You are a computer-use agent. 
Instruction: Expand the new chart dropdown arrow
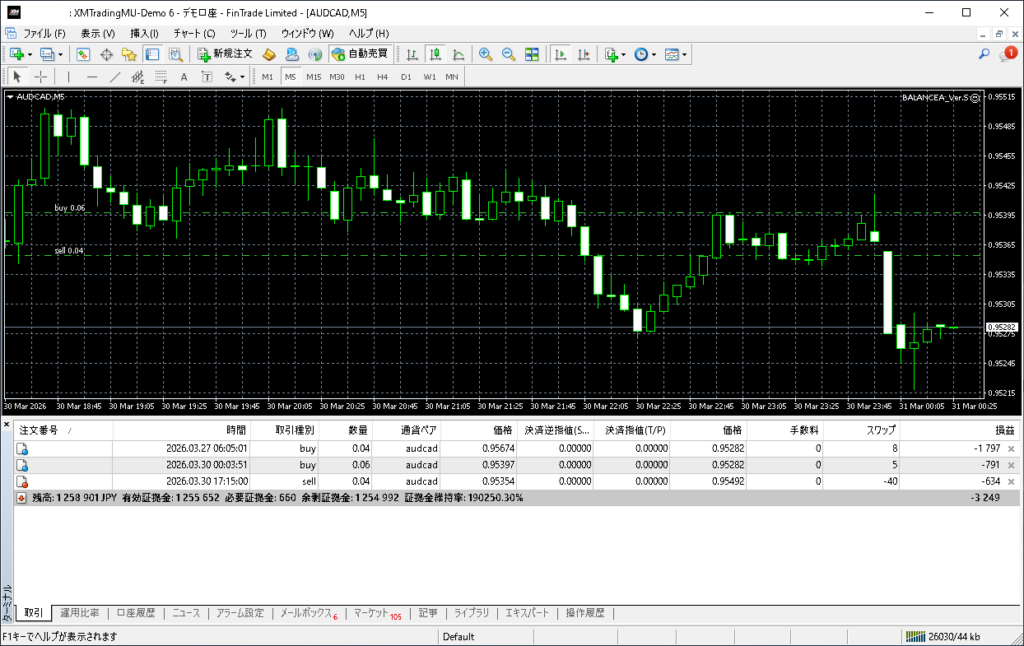(30, 54)
